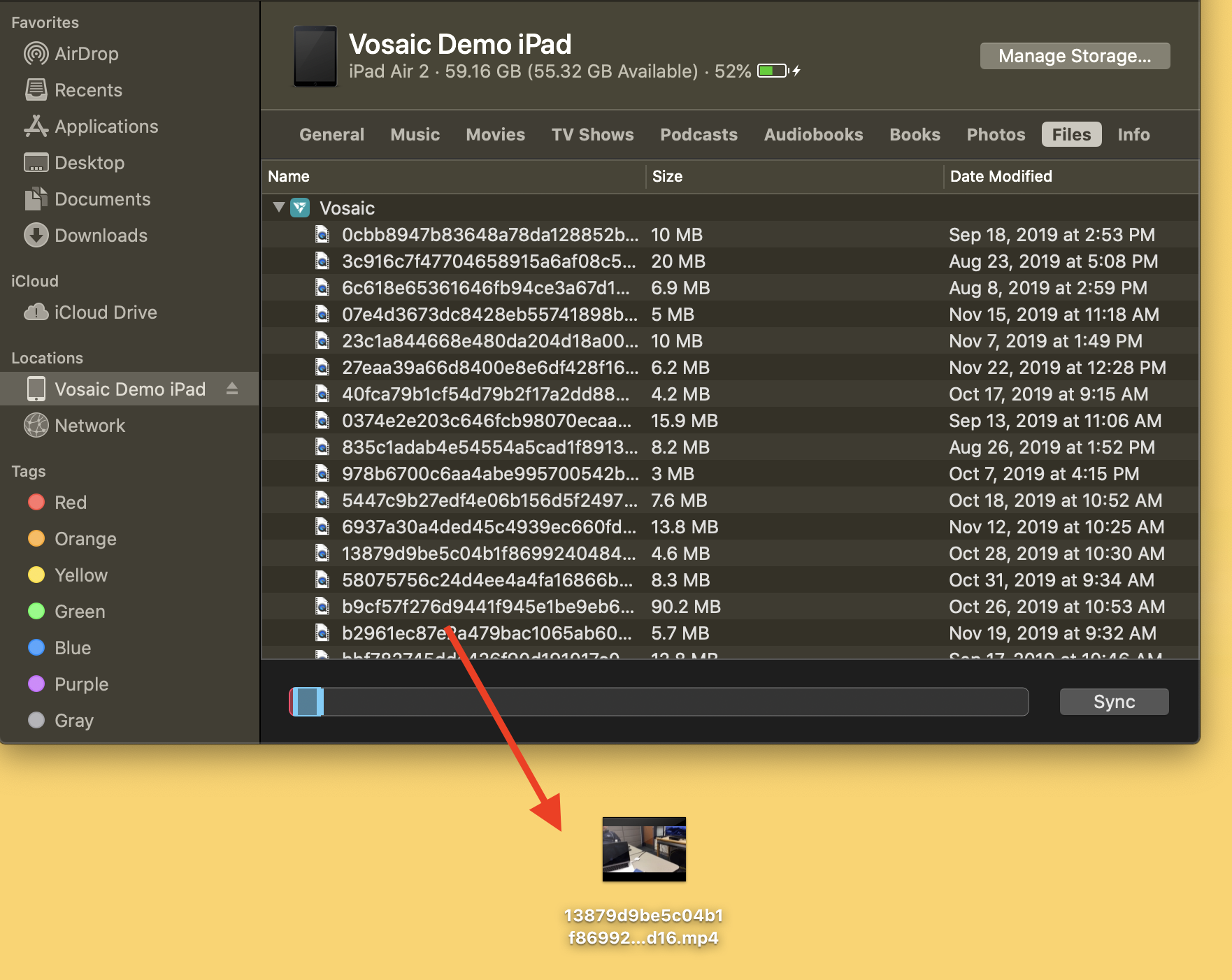The image size is (1232, 980).
Task: Collapse the Vosaic app folder
Action: coord(278,208)
